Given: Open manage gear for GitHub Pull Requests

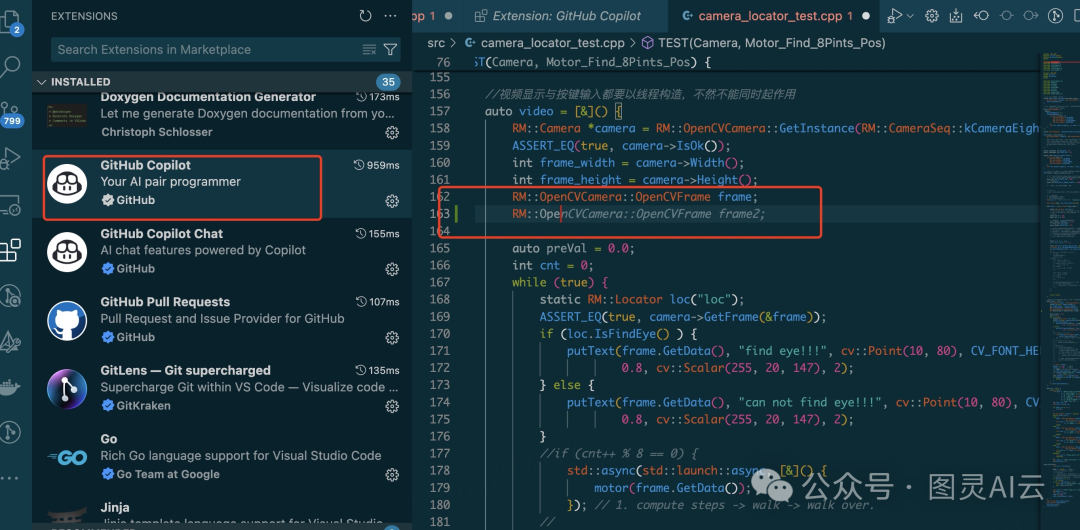Looking at the screenshot, I should 392,338.
